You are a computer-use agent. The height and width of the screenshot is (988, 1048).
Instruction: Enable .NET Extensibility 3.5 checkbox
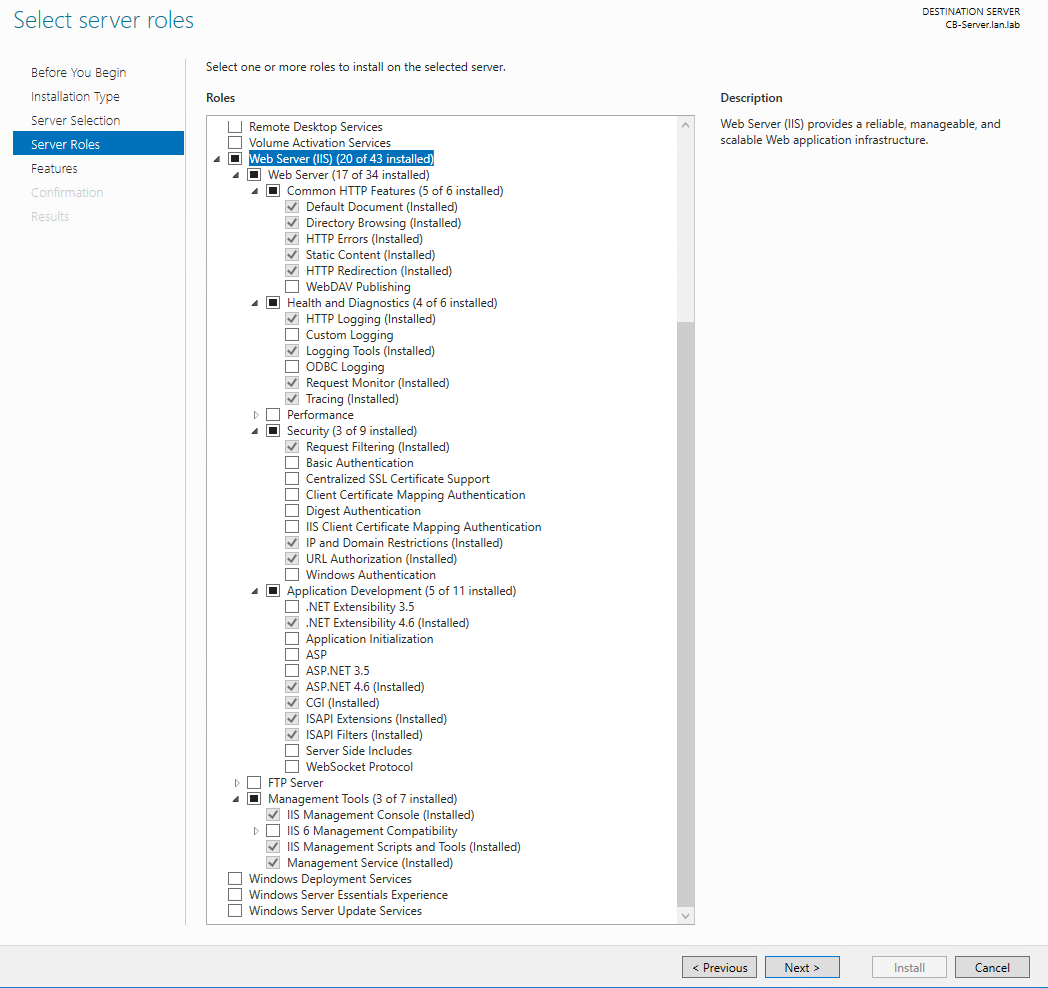(292, 607)
